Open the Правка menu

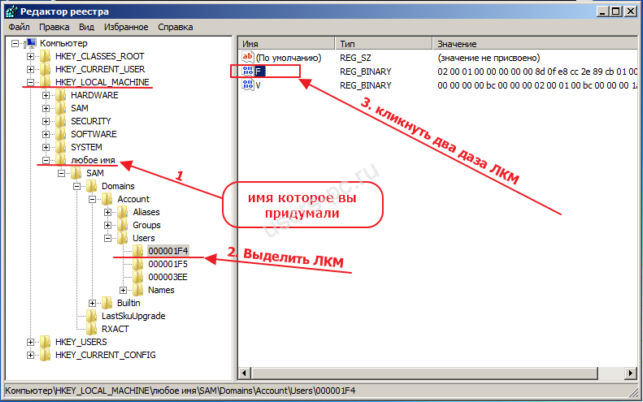pyautogui.click(x=54, y=27)
